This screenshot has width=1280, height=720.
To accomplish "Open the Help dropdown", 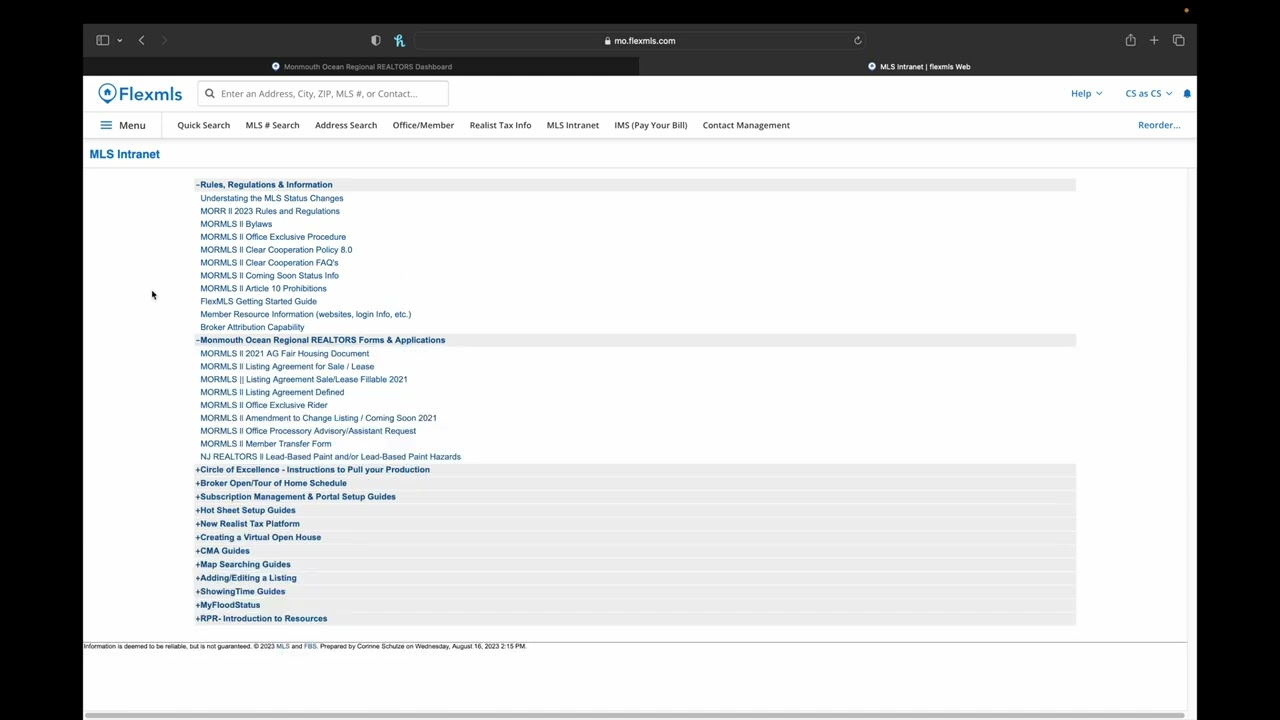I will (x=1086, y=94).
